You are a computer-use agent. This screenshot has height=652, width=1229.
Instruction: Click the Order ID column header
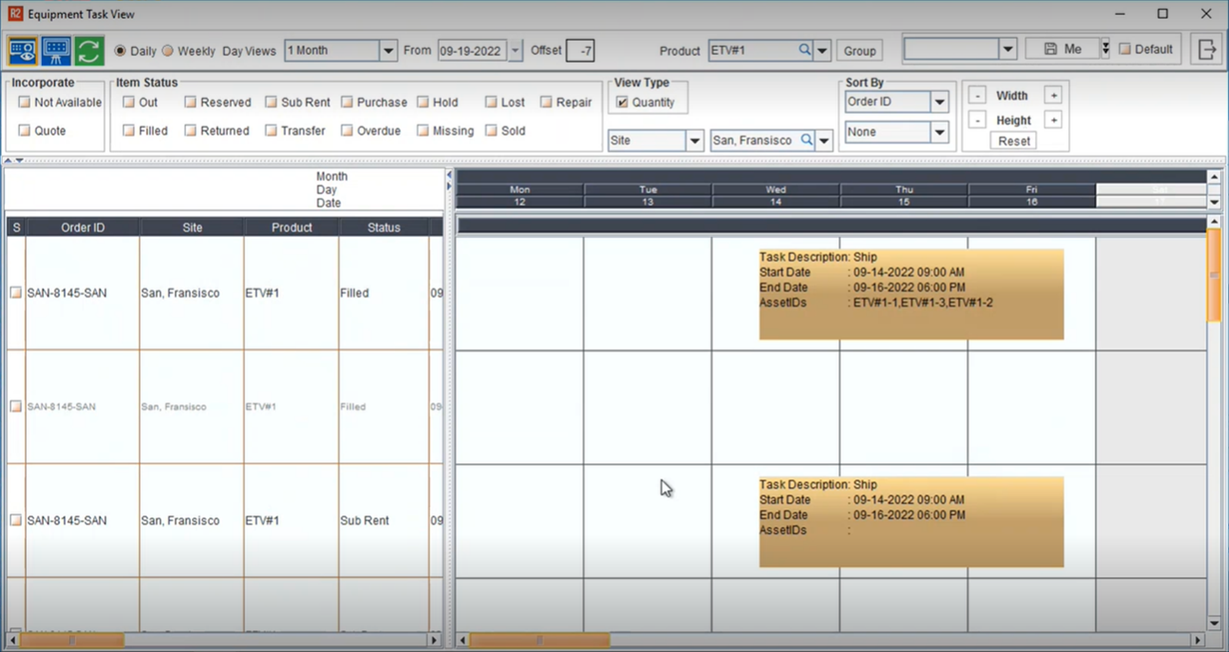pos(82,228)
